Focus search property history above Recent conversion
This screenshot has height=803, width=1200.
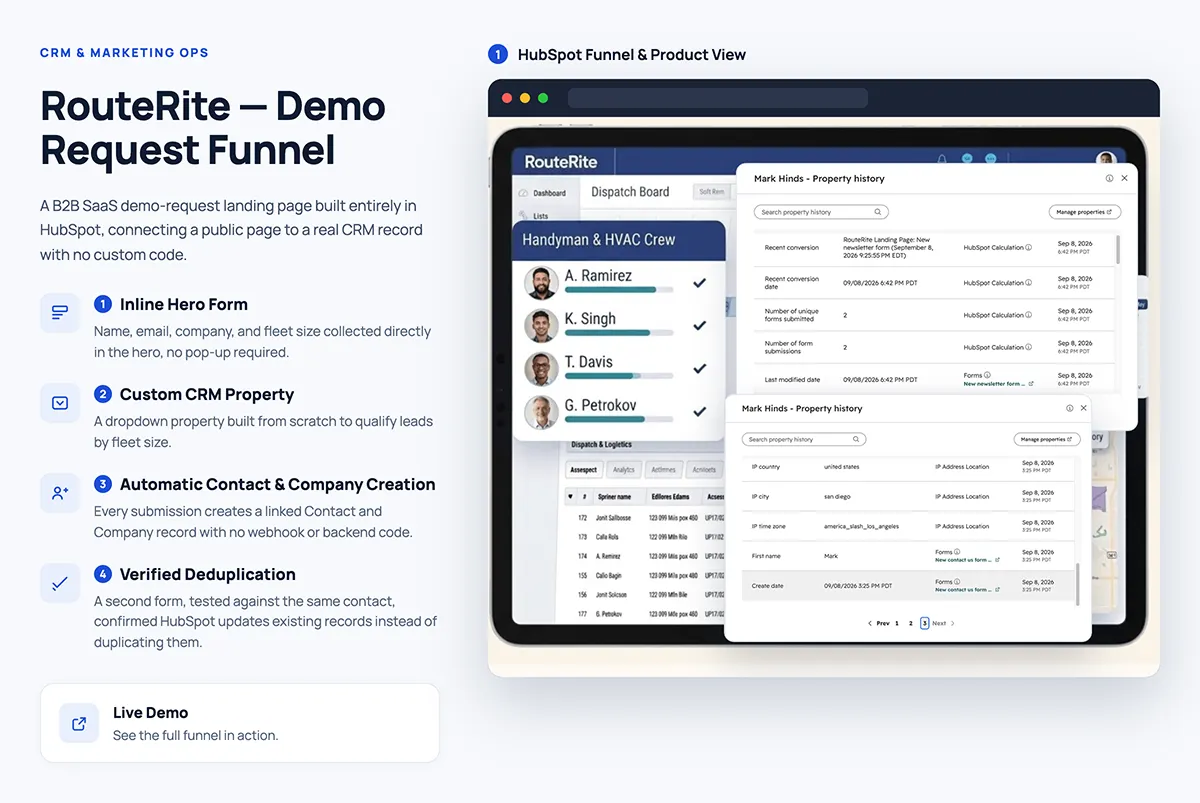(x=821, y=212)
